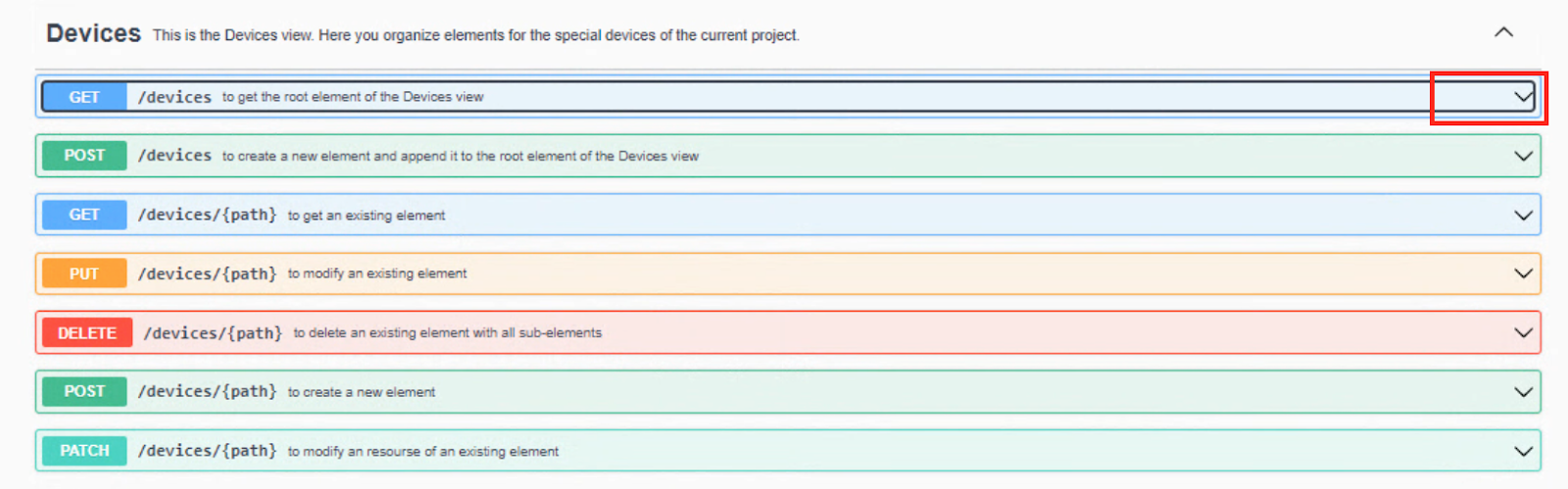Open the 'to modify an existing element' operation
The width and height of the screenshot is (1568, 489).
pyautogui.click(x=377, y=273)
